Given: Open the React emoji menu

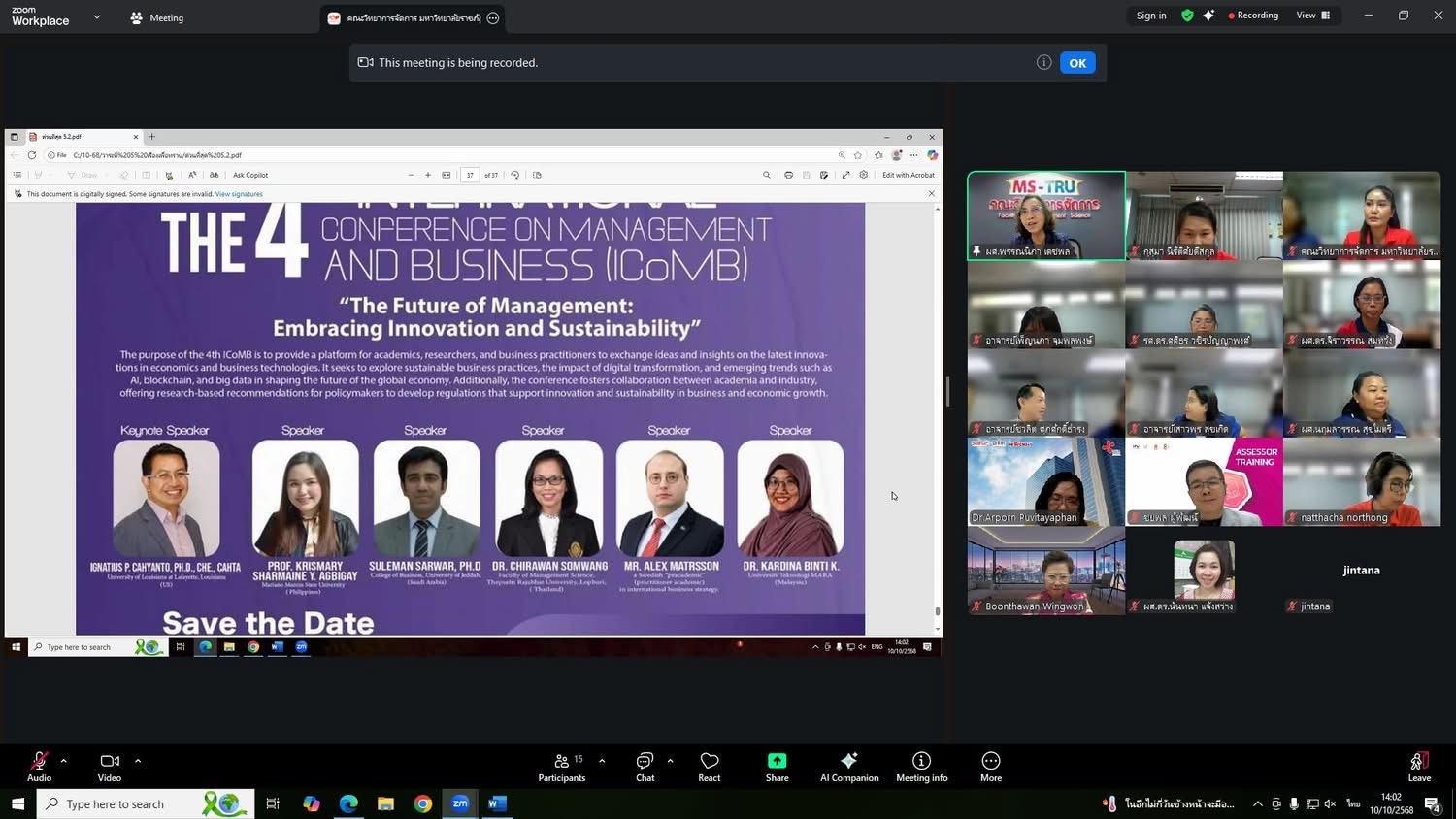Looking at the screenshot, I should [x=710, y=766].
